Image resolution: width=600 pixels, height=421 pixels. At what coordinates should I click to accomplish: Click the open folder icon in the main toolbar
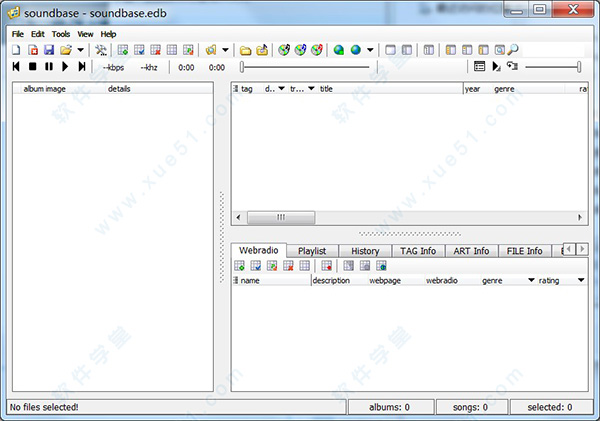pyautogui.click(x=66, y=50)
